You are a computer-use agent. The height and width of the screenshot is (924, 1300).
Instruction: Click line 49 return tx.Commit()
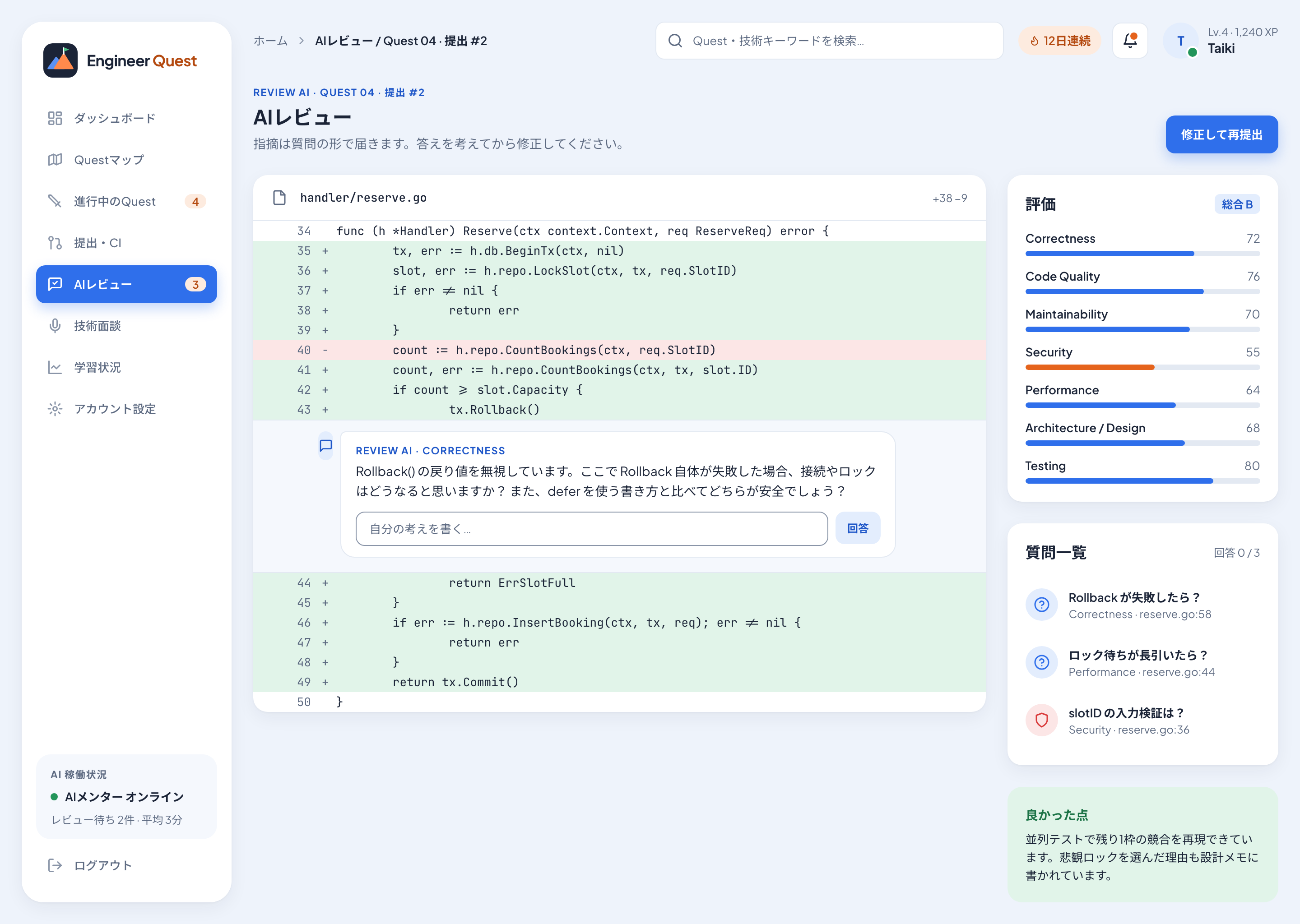[x=619, y=682]
